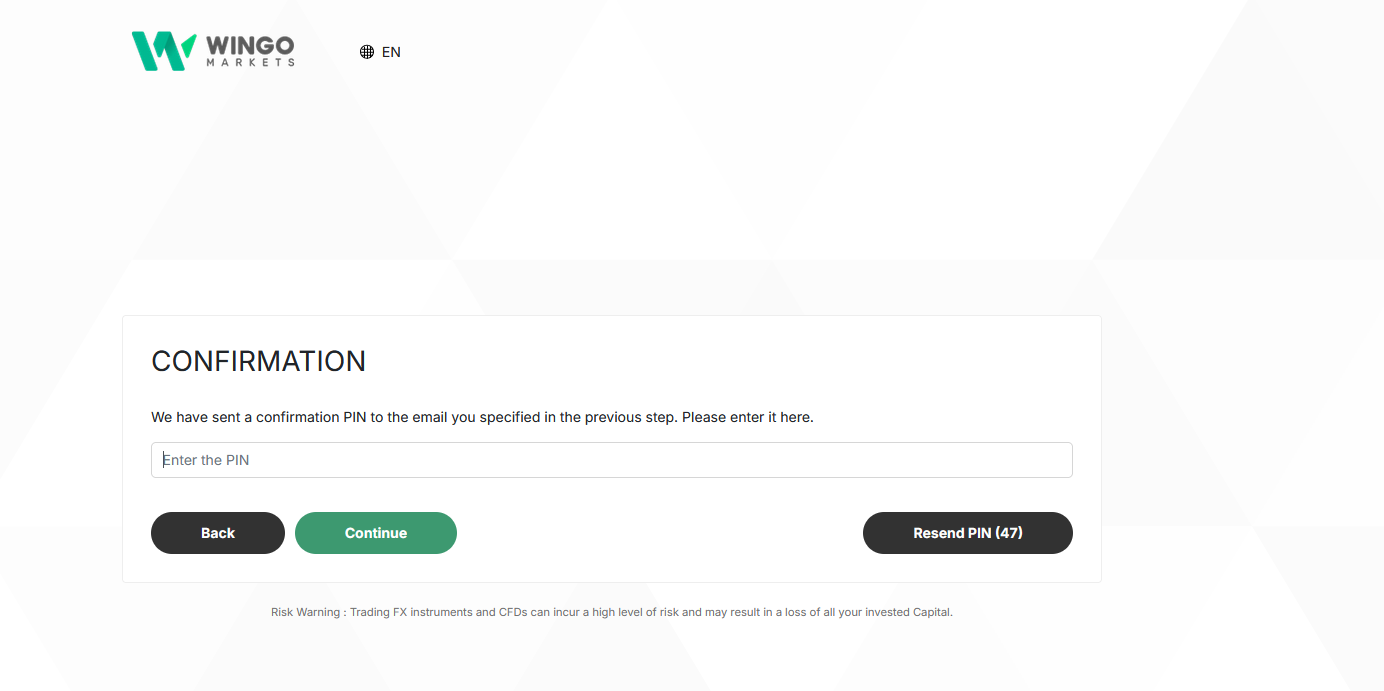Viewport: 1384px width, 691px height.
Task: Click the MARKETS subtitle under WINGO
Action: [250, 62]
